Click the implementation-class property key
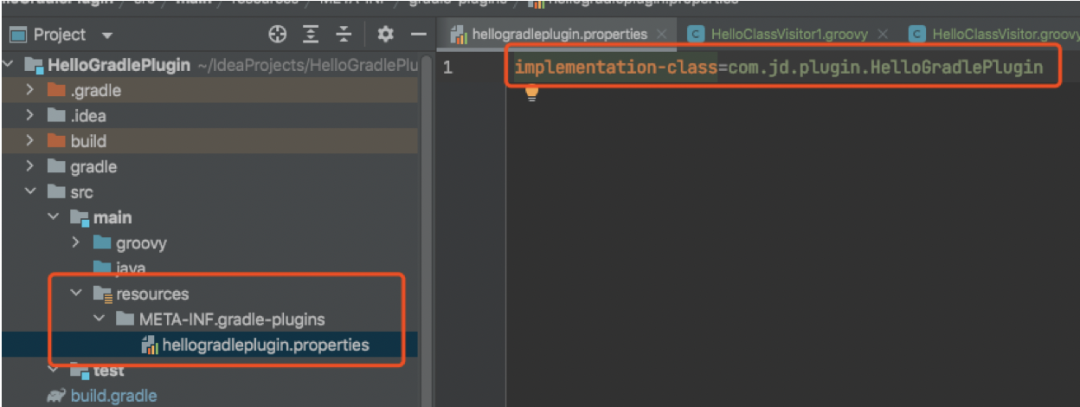The image size is (1080, 407). tap(616, 67)
